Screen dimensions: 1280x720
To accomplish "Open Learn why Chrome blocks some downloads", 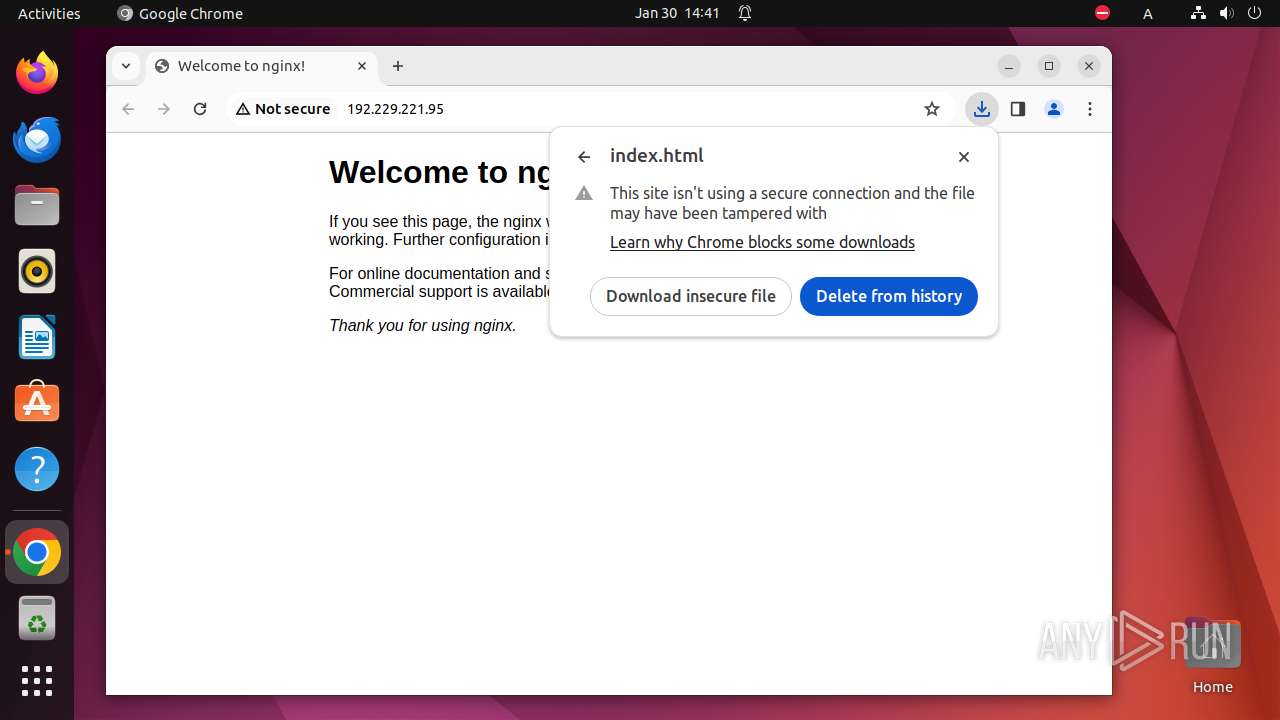I will pyautogui.click(x=762, y=242).
